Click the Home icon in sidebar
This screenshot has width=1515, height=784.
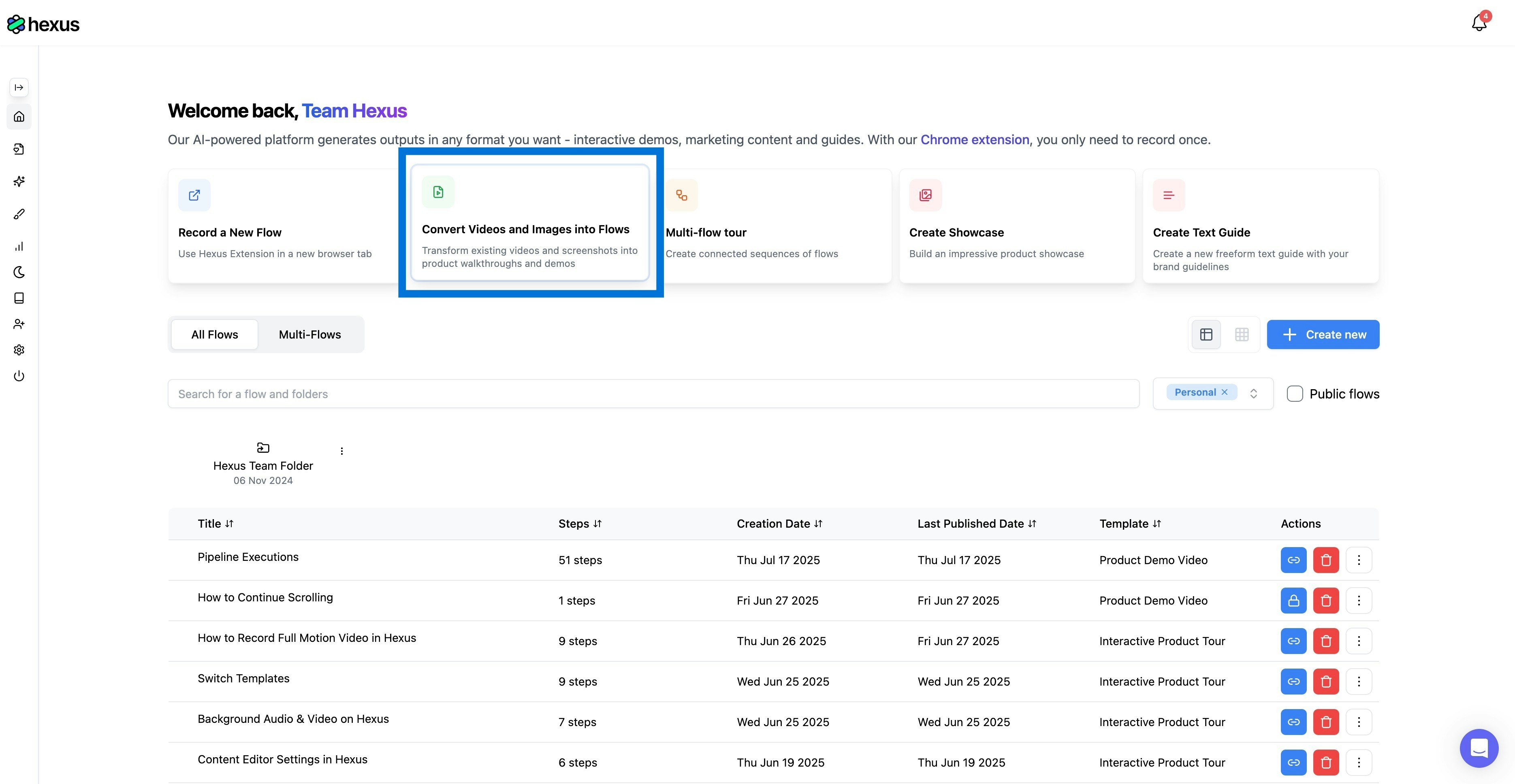pos(19,117)
